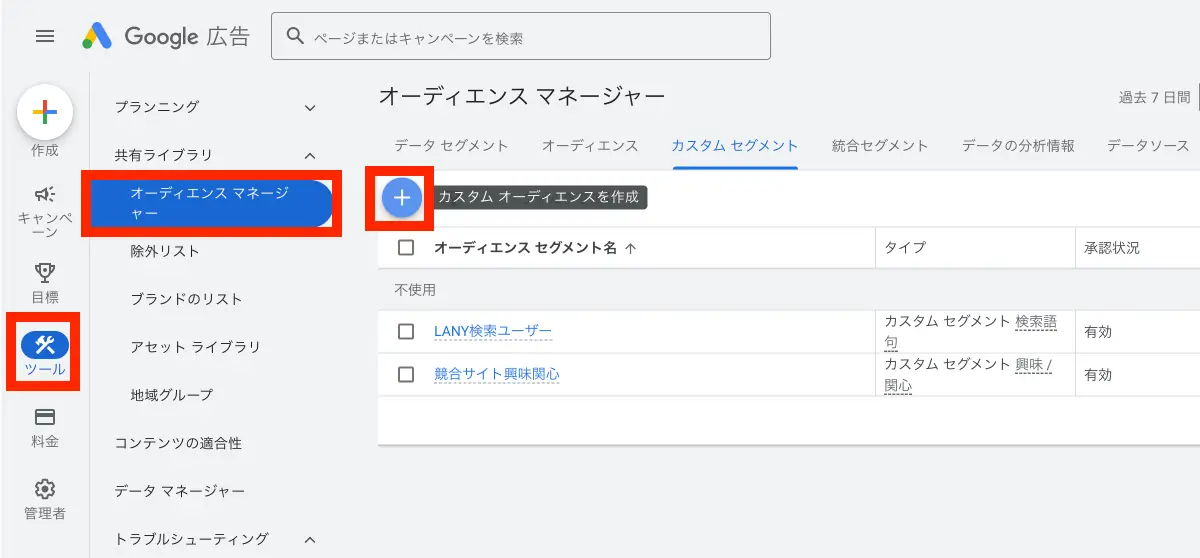Click the page or campaign search field
The height and width of the screenshot is (558, 1200).
tap(530, 37)
